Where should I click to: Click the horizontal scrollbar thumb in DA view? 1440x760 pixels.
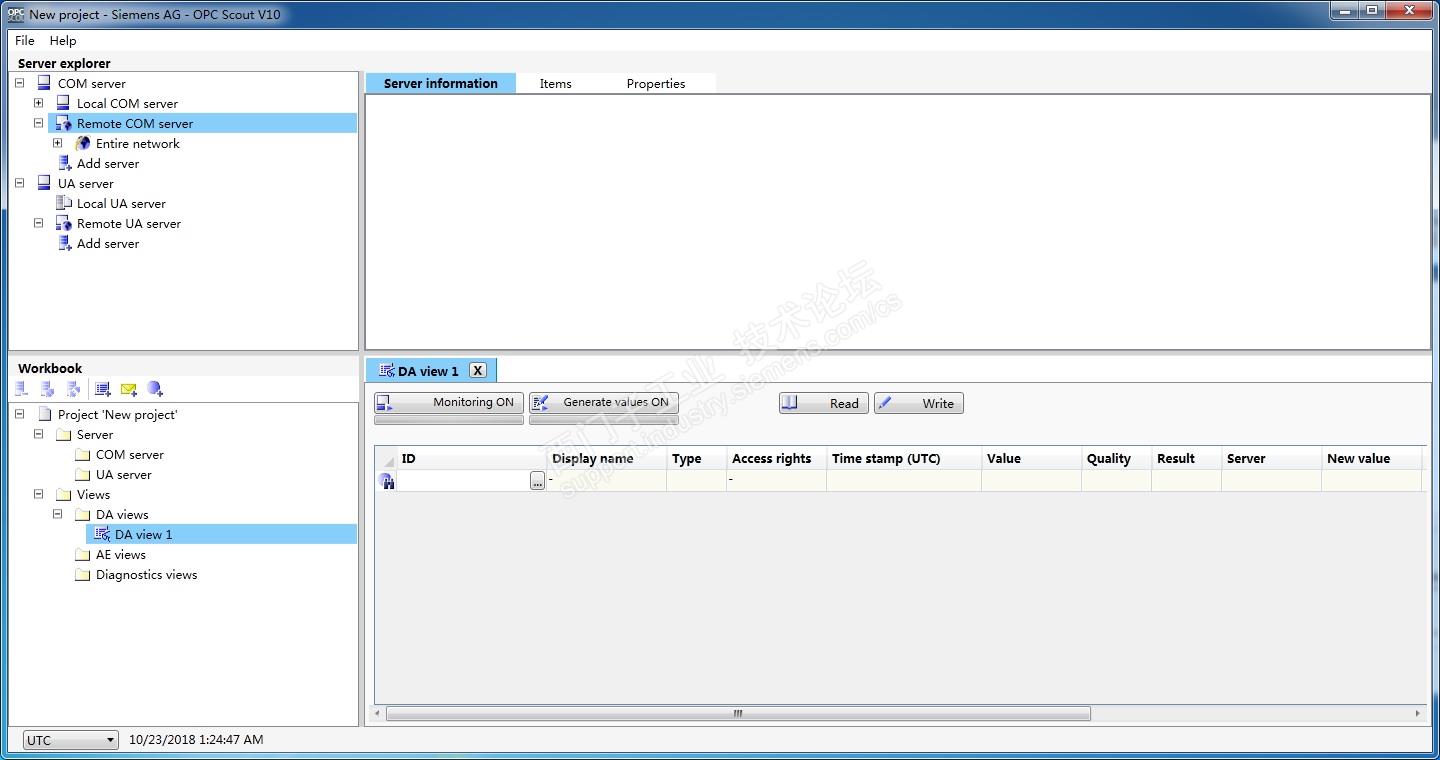tap(738, 714)
